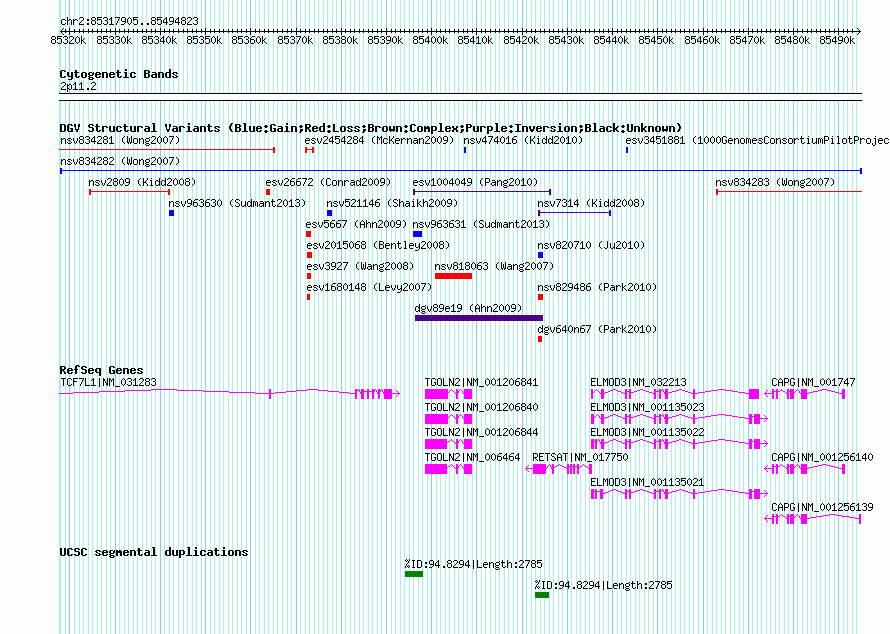Image resolution: width=890 pixels, height=634 pixels.
Task: Click the nsv818063 (Wang2007) label
Action: coord(494,266)
